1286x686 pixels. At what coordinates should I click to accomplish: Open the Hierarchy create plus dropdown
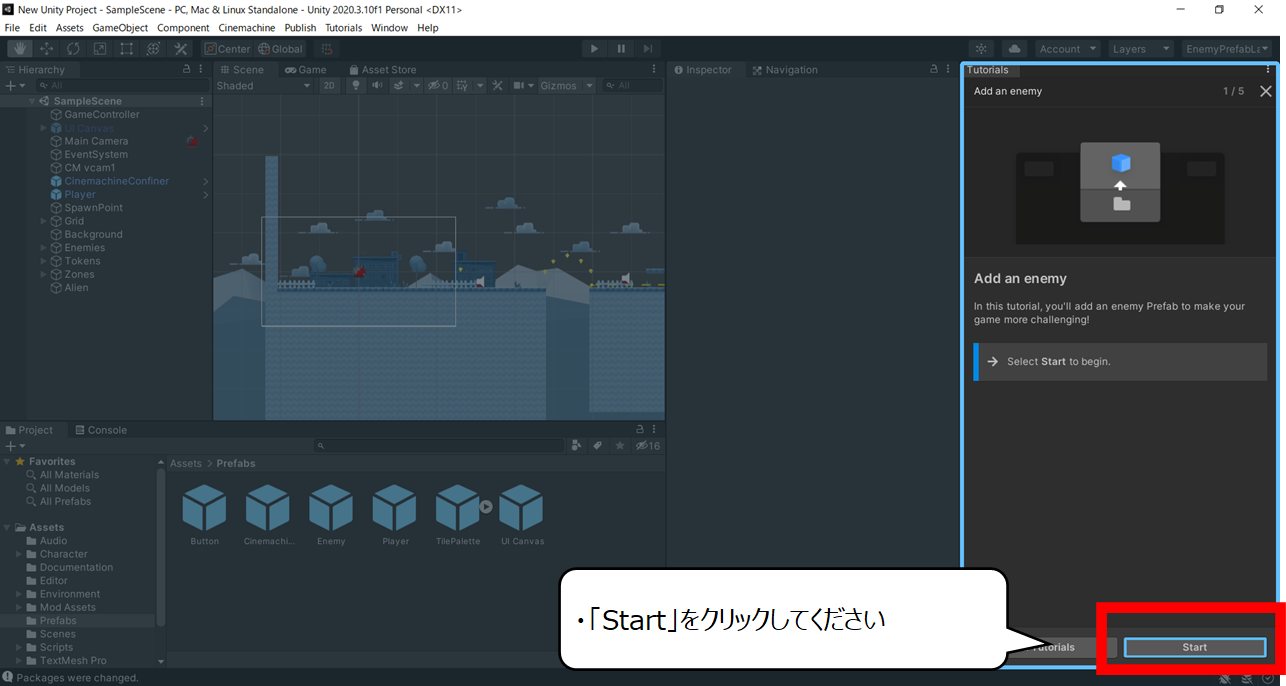(13, 86)
